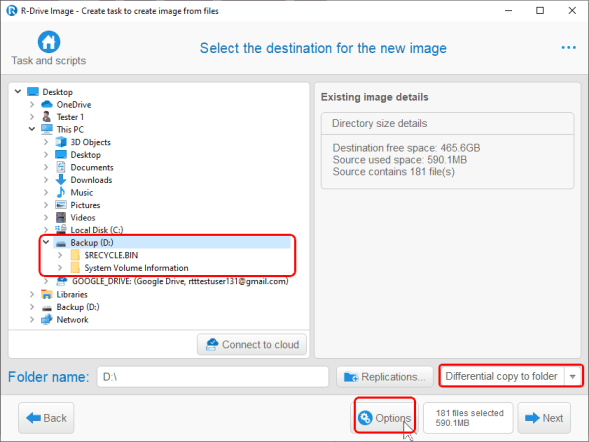The height and width of the screenshot is (442, 589).
Task: Collapse the top-level Desktop node
Action: pos(18,91)
